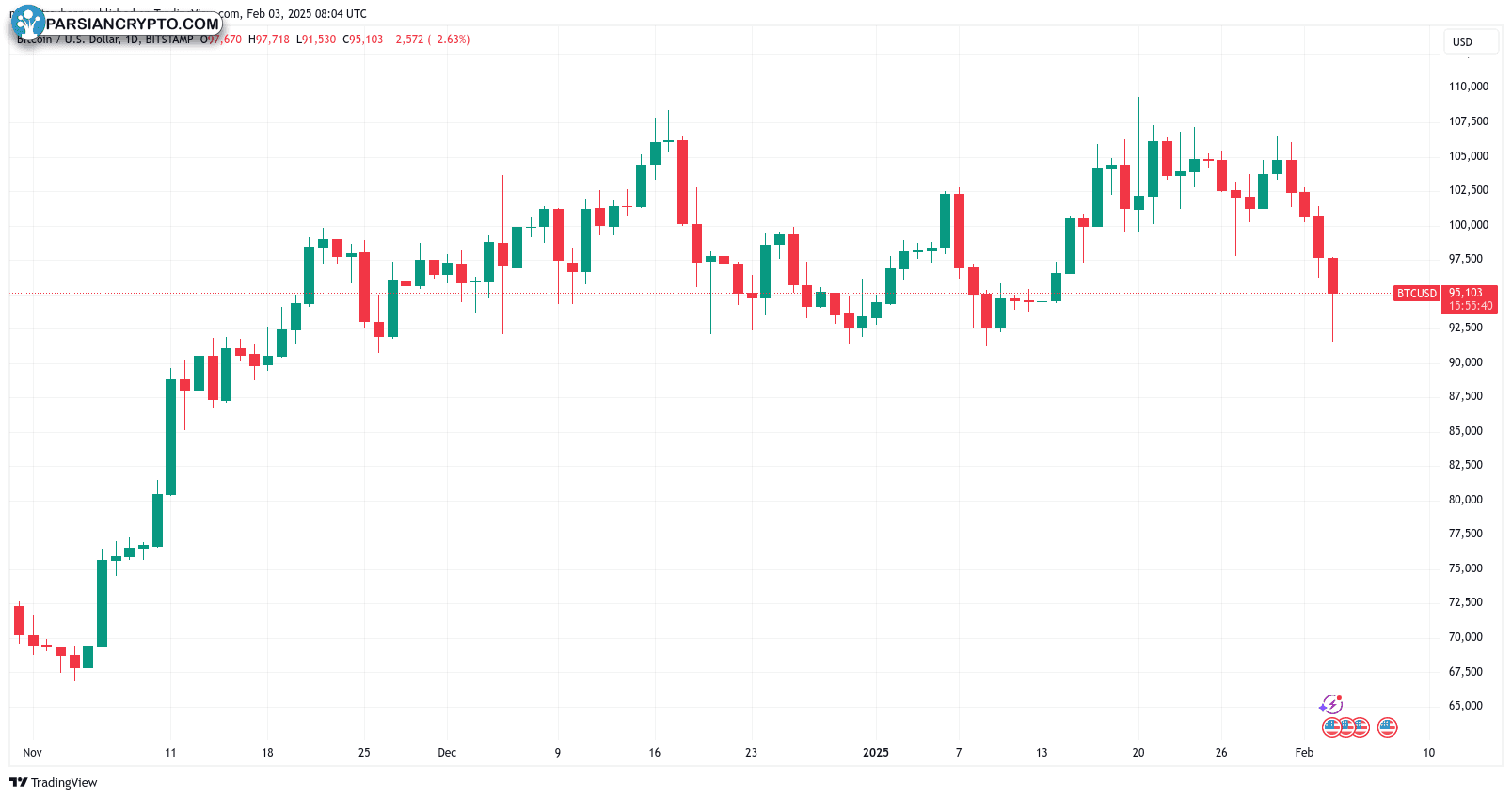Click the BTCUSD symbol price tag
The width and height of the screenshot is (1512, 799).
(x=1417, y=294)
